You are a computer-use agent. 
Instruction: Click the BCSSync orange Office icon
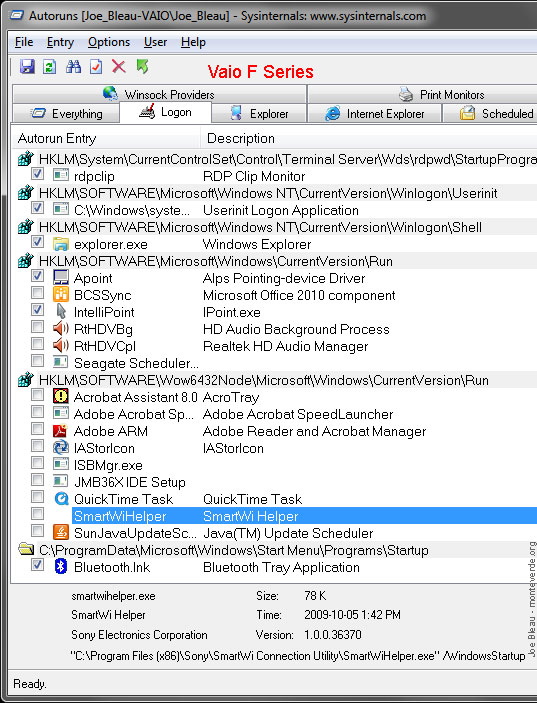click(61, 295)
